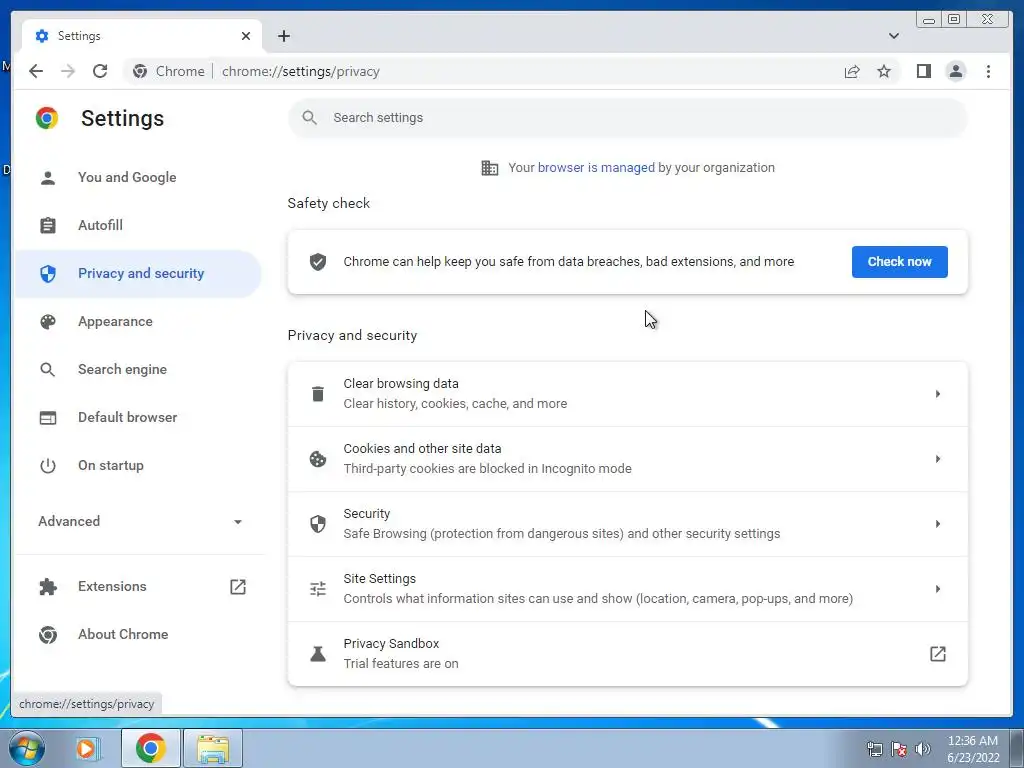
Task: Click Privacy Sandbox external link icon
Action: coord(938,654)
